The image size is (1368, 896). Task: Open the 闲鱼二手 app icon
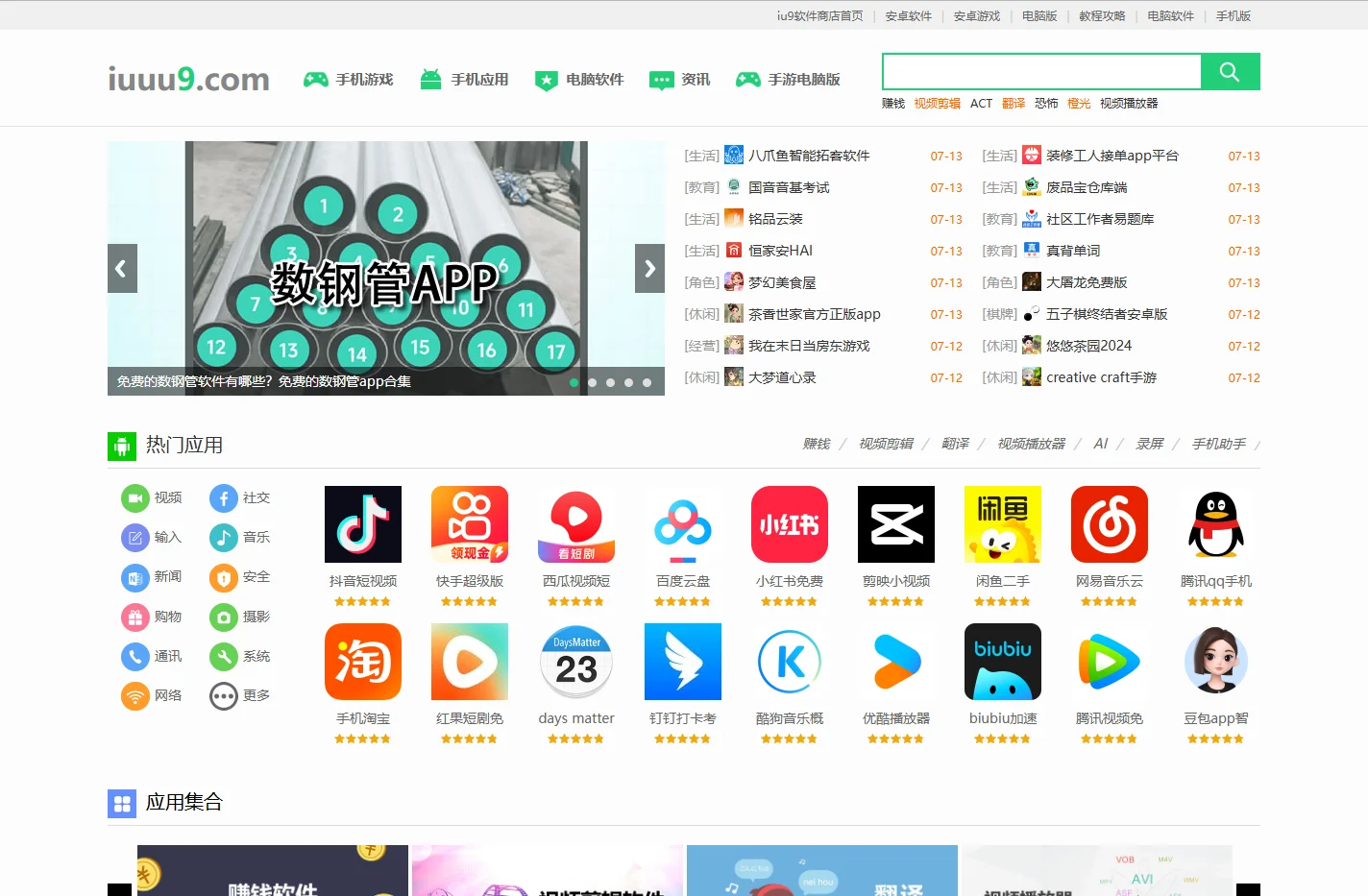click(x=1003, y=524)
